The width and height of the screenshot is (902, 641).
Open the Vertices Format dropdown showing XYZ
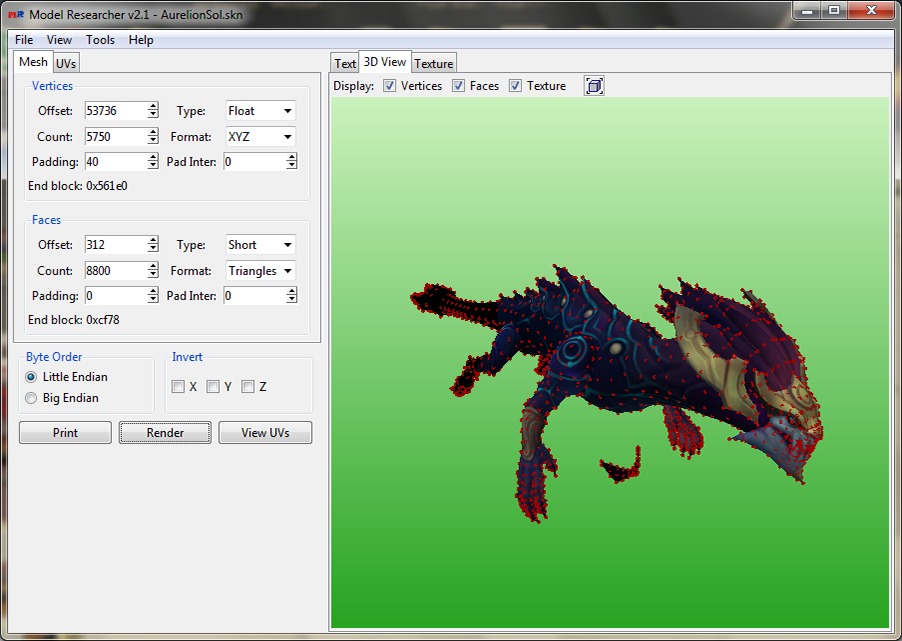(260, 137)
